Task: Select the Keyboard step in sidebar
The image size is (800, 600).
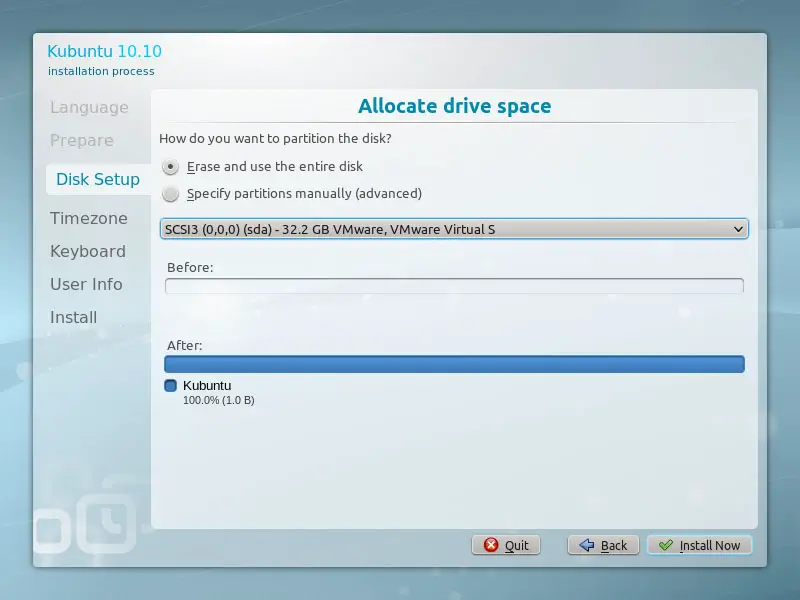Action: 88,252
